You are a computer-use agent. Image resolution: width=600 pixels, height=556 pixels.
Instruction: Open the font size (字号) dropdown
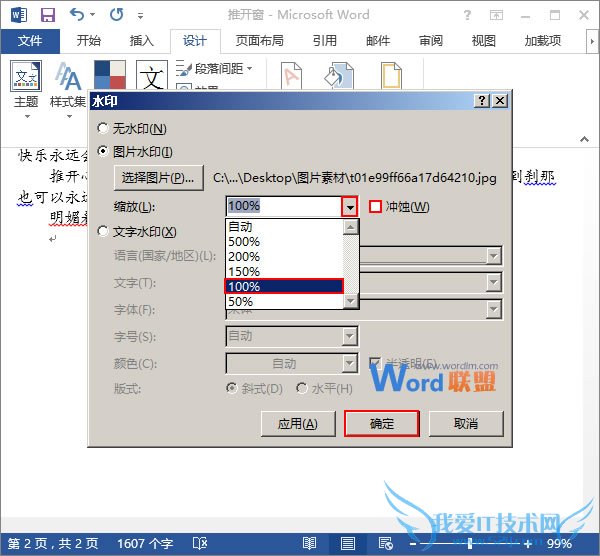pyautogui.click(x=349, y=336)
